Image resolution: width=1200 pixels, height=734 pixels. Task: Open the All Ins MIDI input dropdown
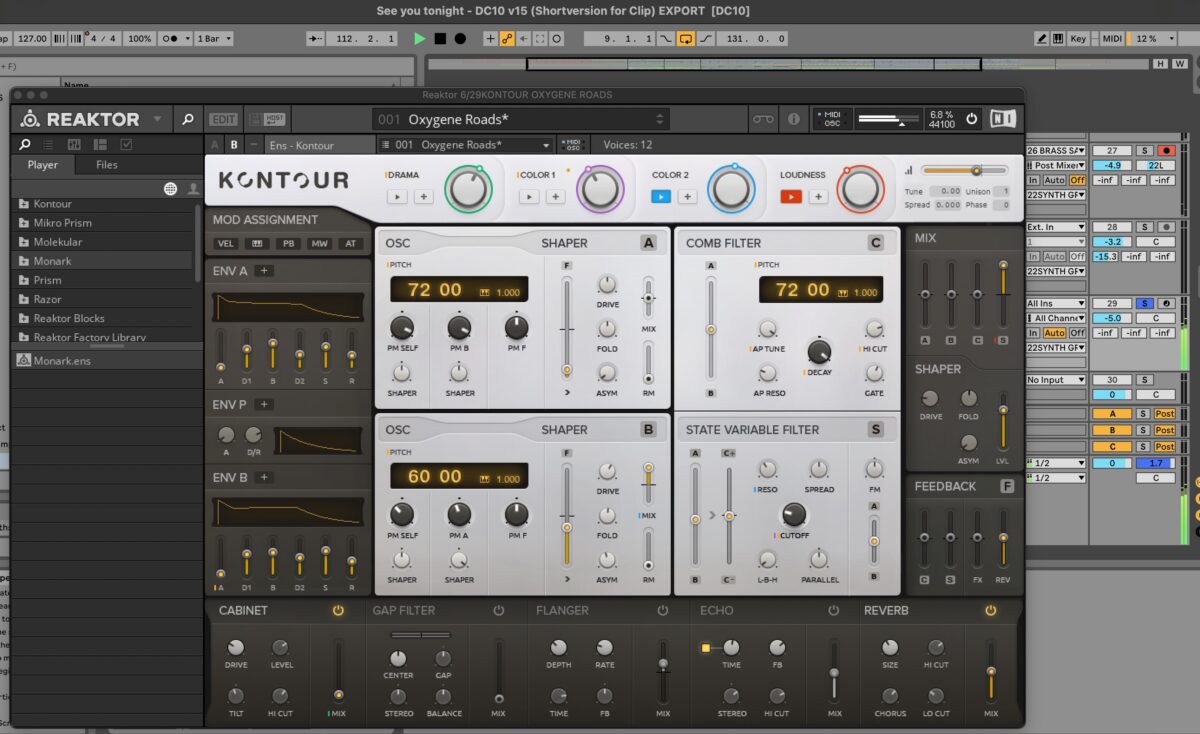[1056, 303]
